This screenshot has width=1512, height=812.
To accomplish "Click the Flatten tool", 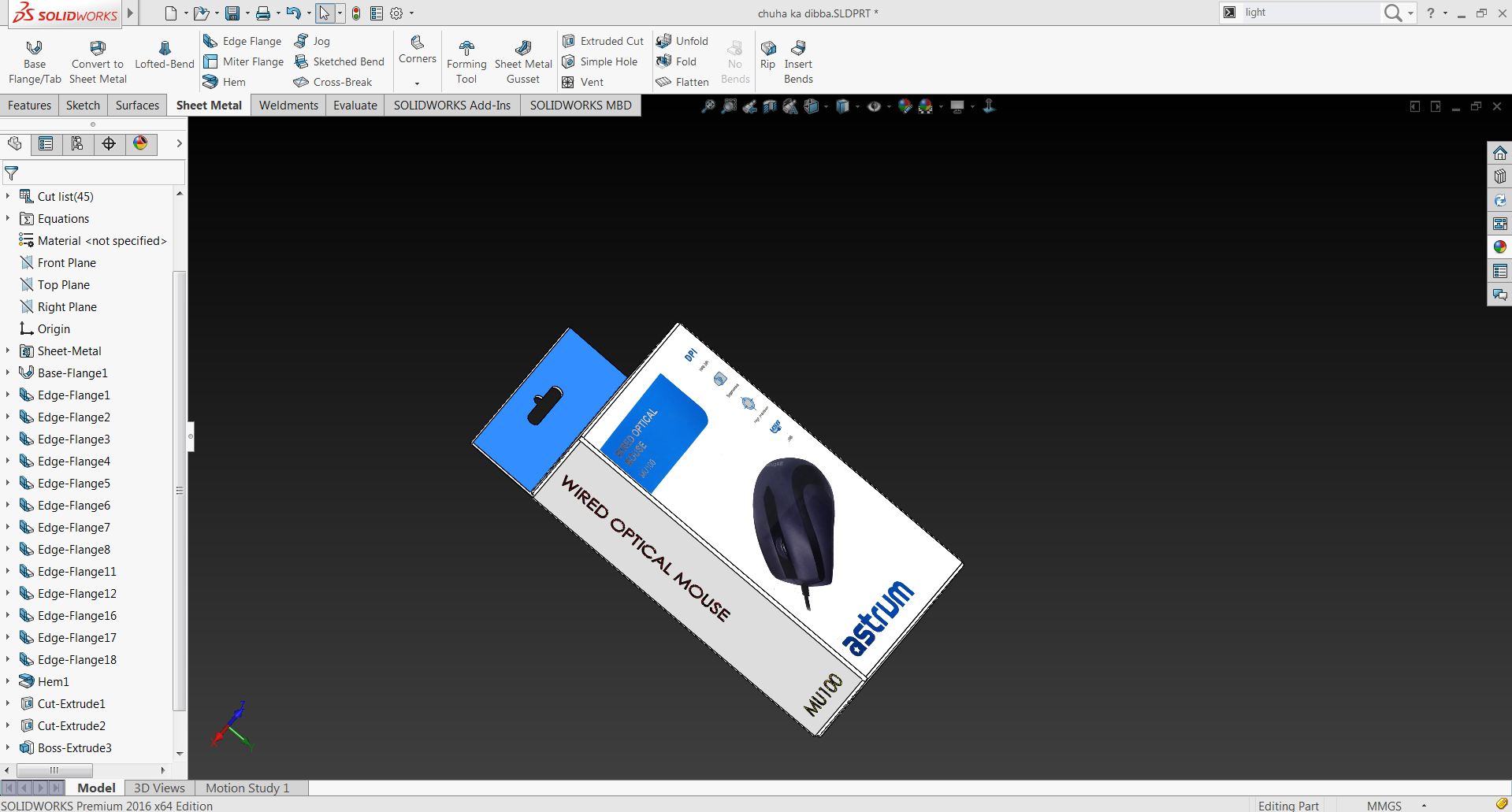I will (682, 82).
